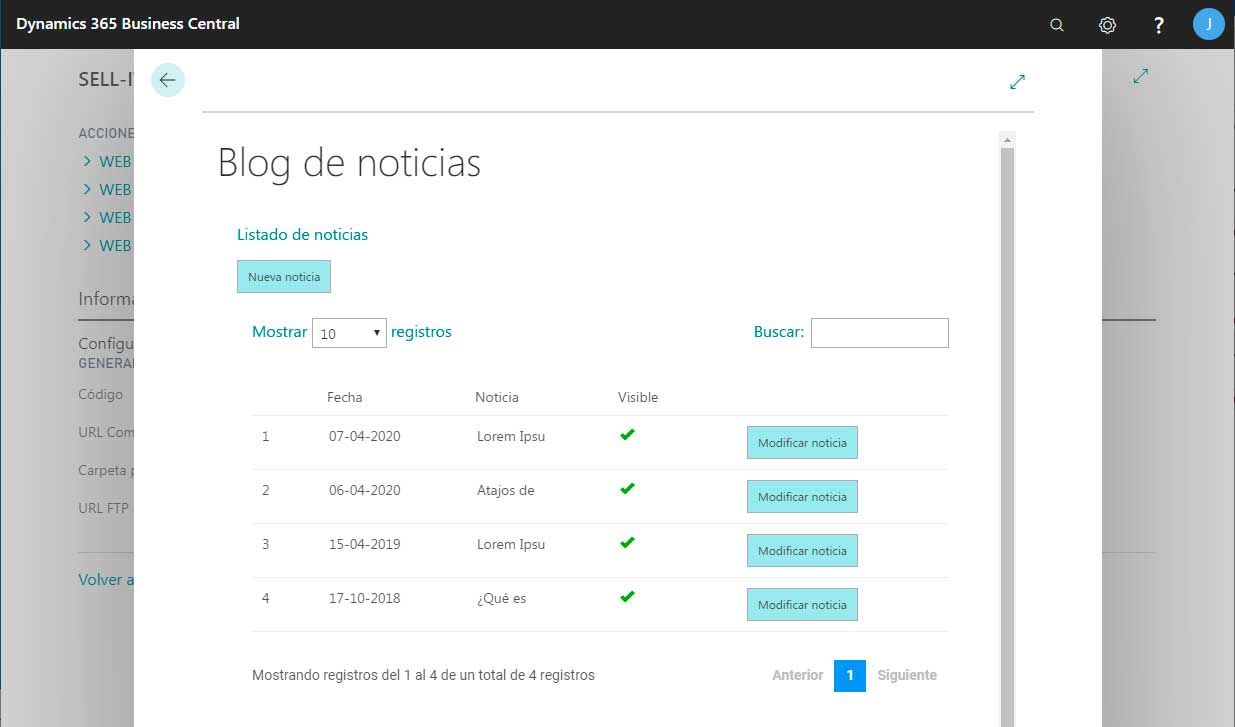Select the date cell 17-10-2018
Image resolution: width=1235 pixels, height=727 pixels.
point(365,598)
